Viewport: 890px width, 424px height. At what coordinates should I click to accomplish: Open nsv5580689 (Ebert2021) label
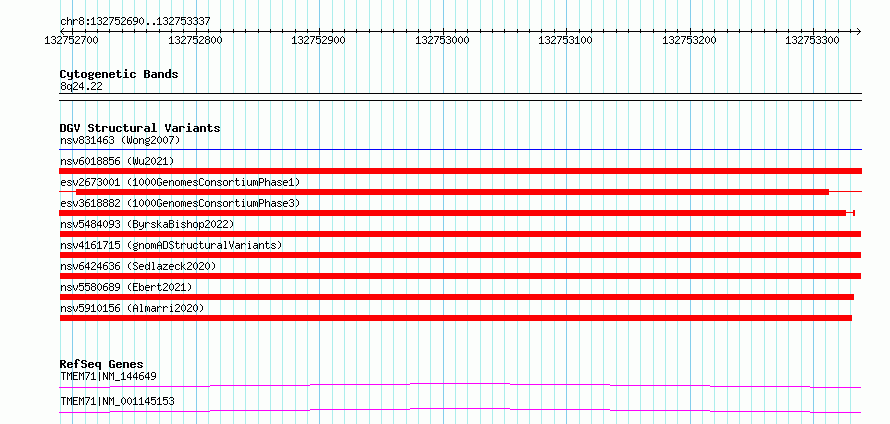(126, 287)
